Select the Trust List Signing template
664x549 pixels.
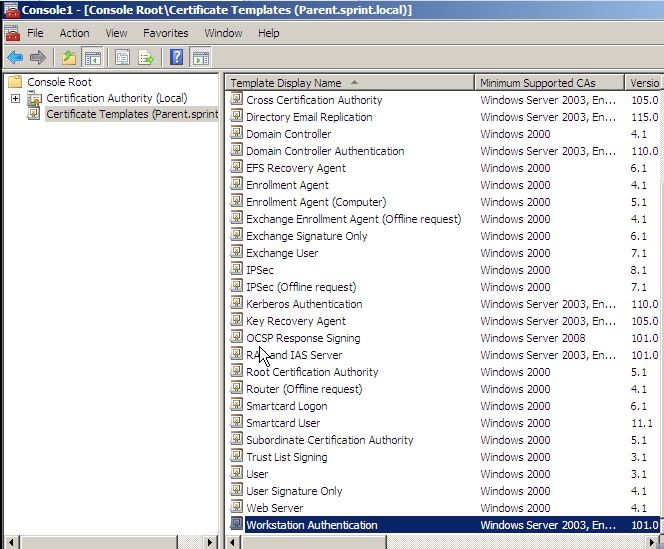(x=287, y=457)
